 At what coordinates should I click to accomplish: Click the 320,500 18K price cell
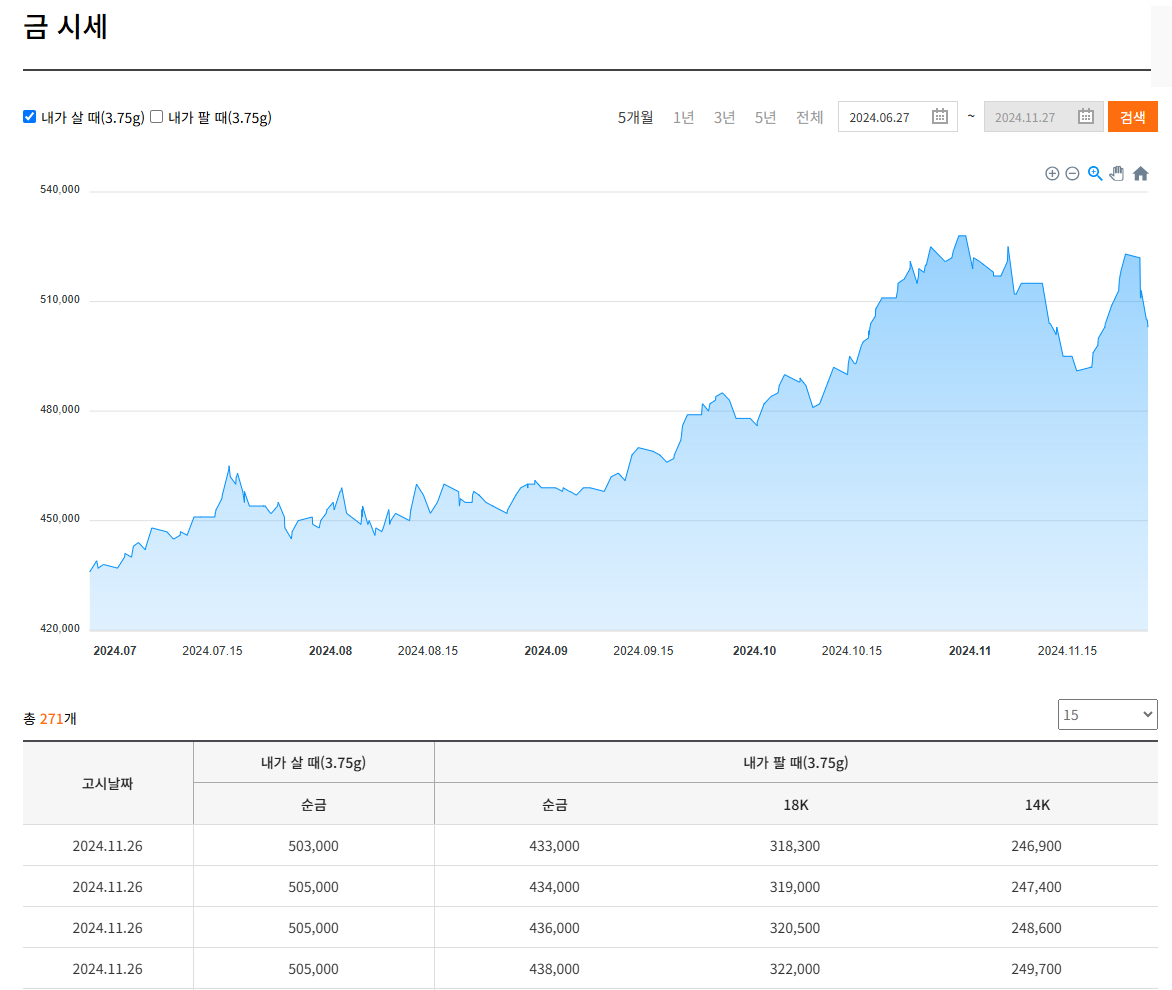coord(795,928)
